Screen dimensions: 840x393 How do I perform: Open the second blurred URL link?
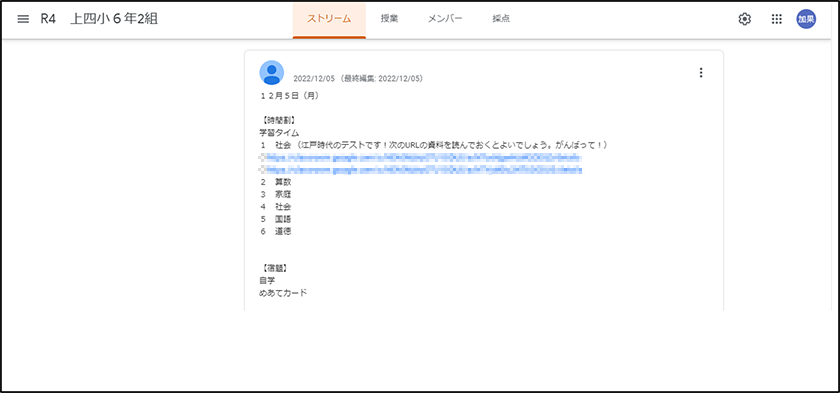click(x=420, y=170)
